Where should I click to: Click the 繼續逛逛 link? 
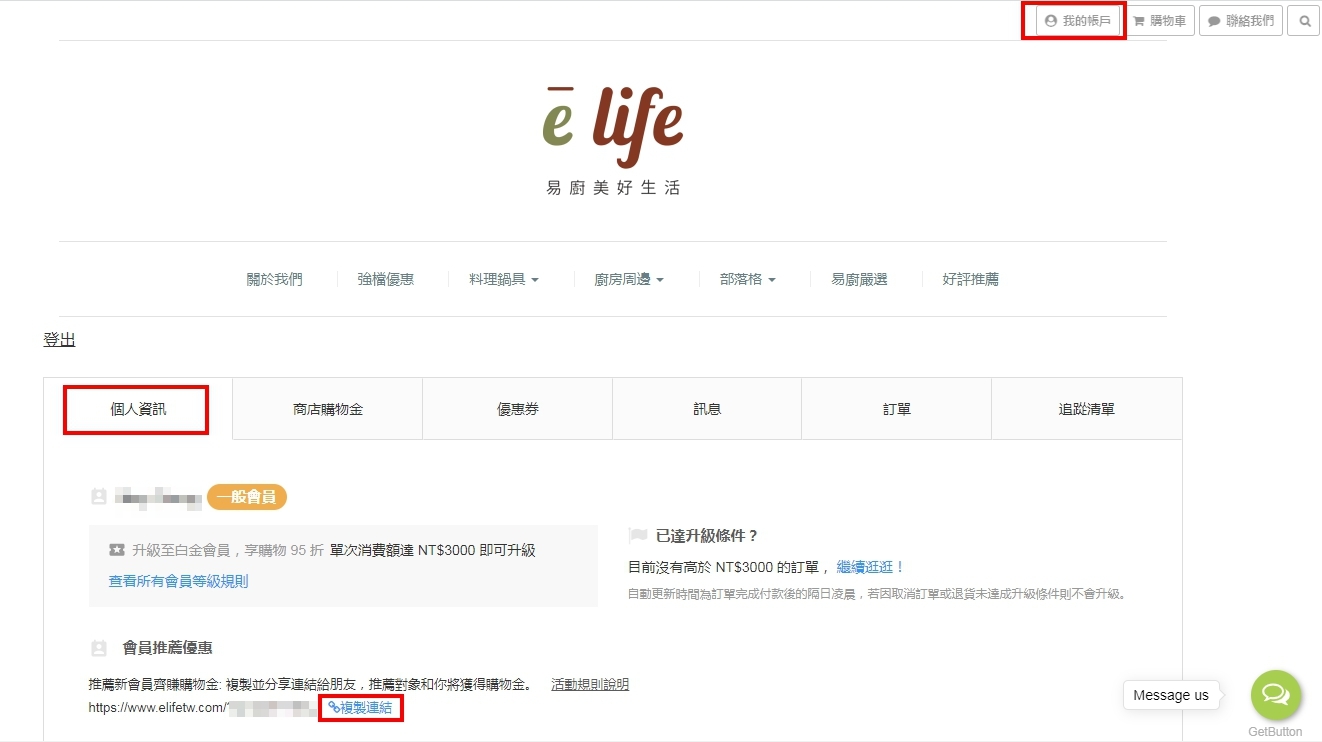pos(871,567)
